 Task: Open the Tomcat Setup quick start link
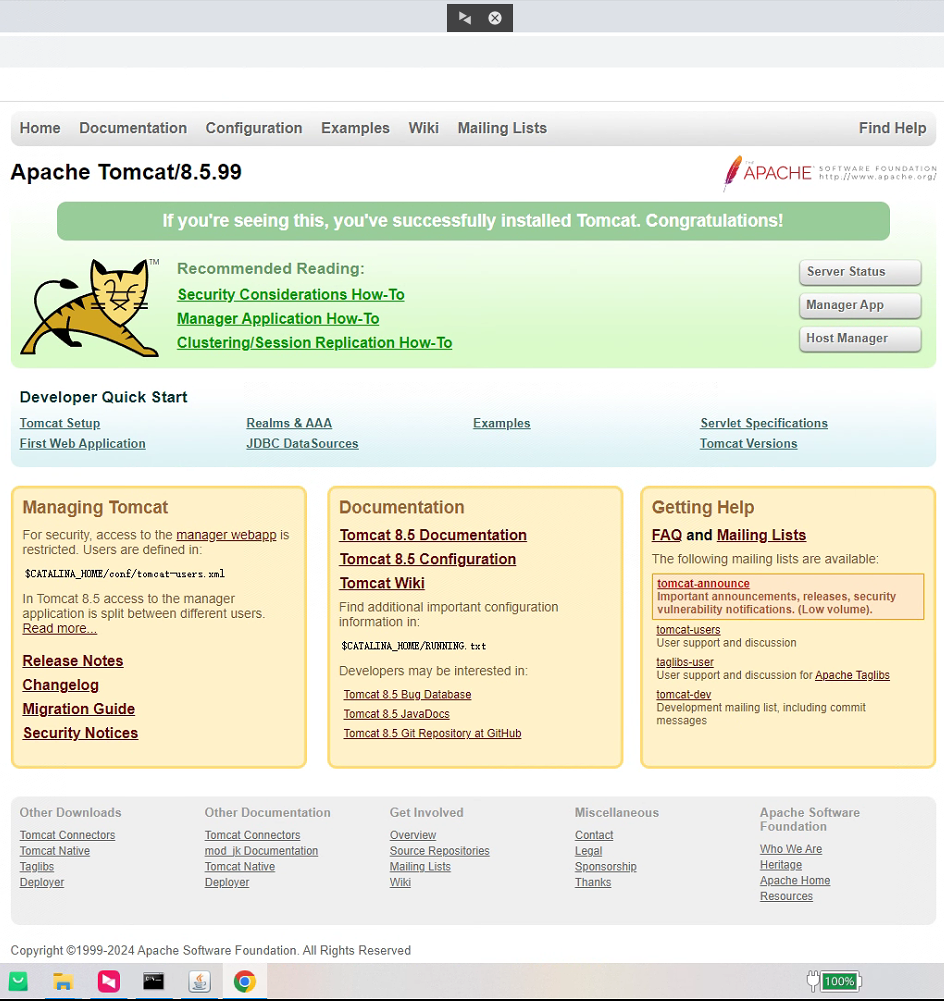pyautogui.click(x=60, y=423)
